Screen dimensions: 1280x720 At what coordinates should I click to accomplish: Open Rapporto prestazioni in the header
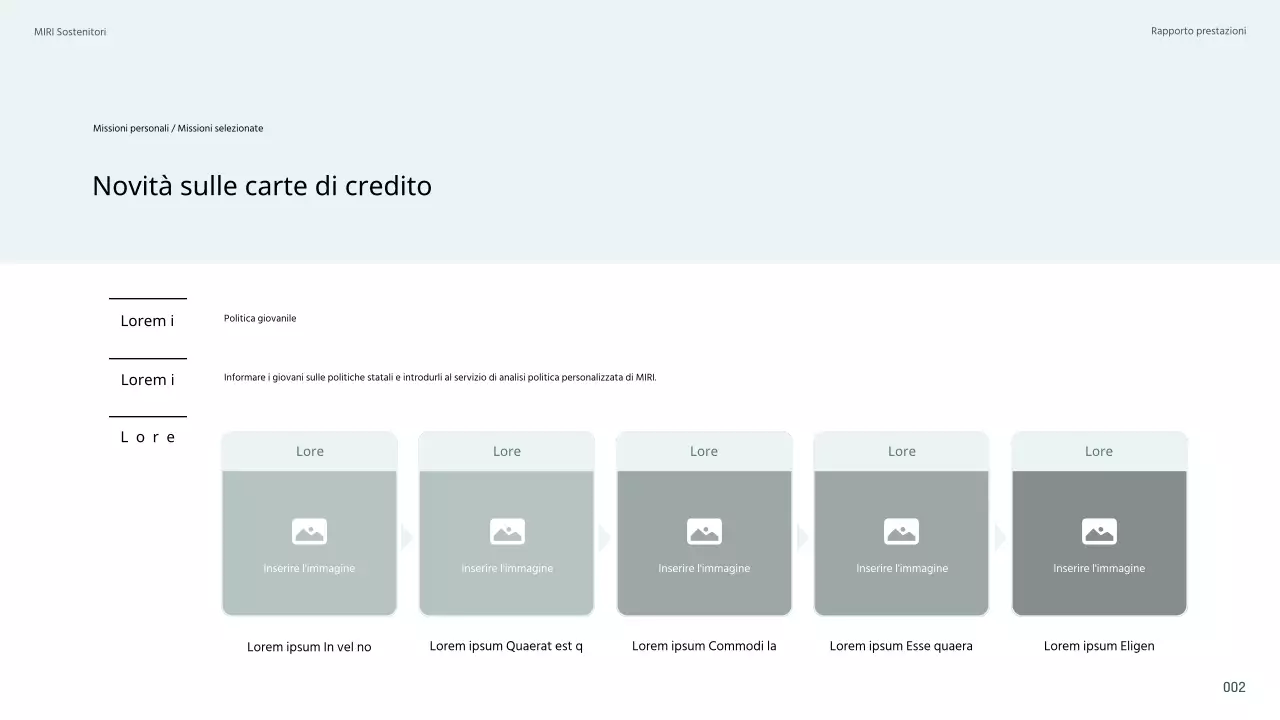tap(1198, 31)
